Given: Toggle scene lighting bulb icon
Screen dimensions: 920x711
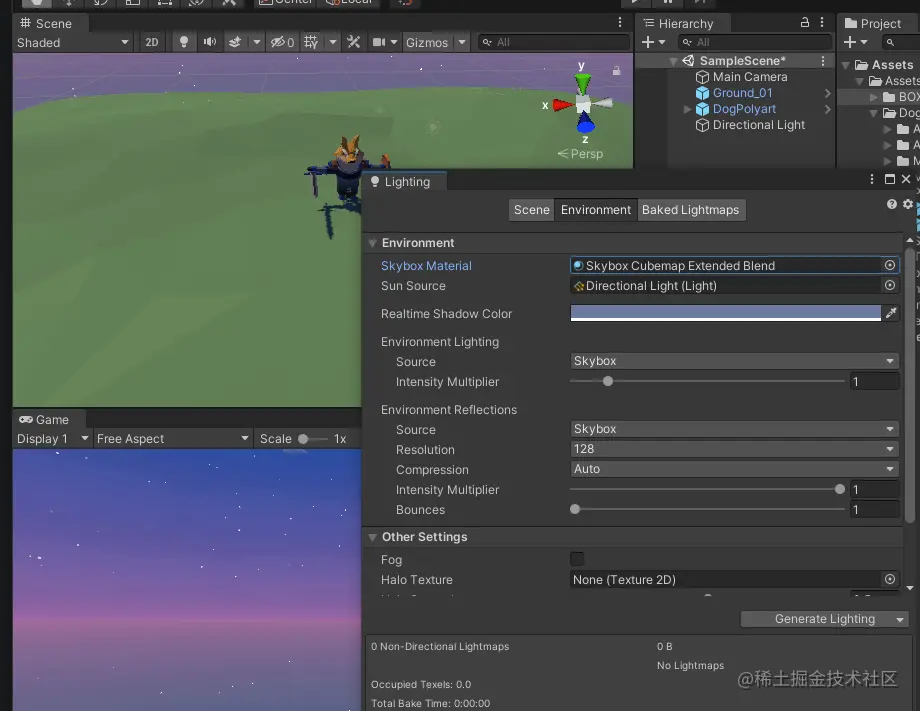Looking at the screenshot, I should coord(184,42).
